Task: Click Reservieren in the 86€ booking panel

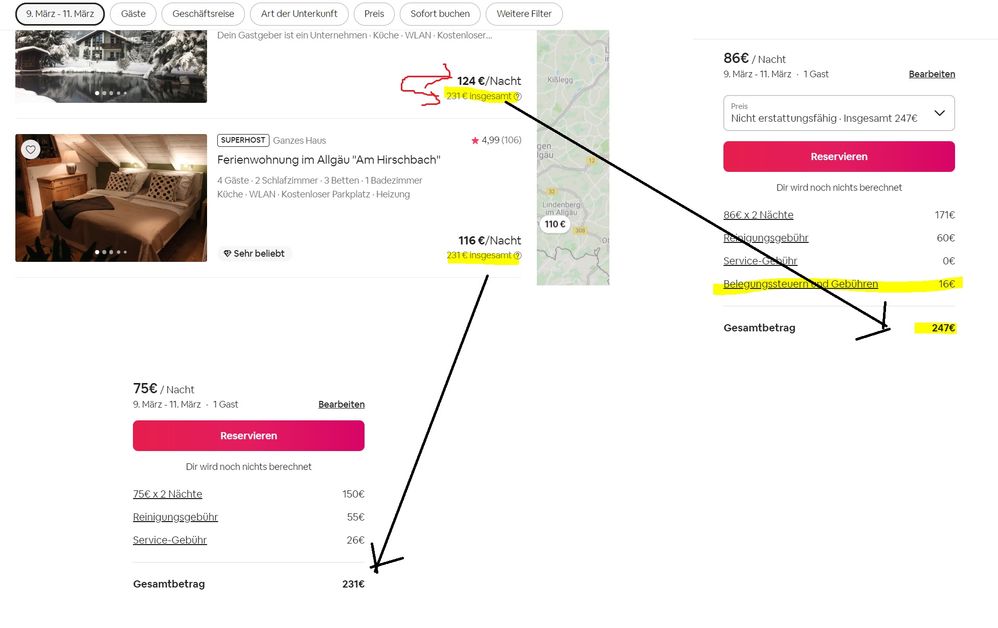Action: pyautogui.click(x=838, y=157)
